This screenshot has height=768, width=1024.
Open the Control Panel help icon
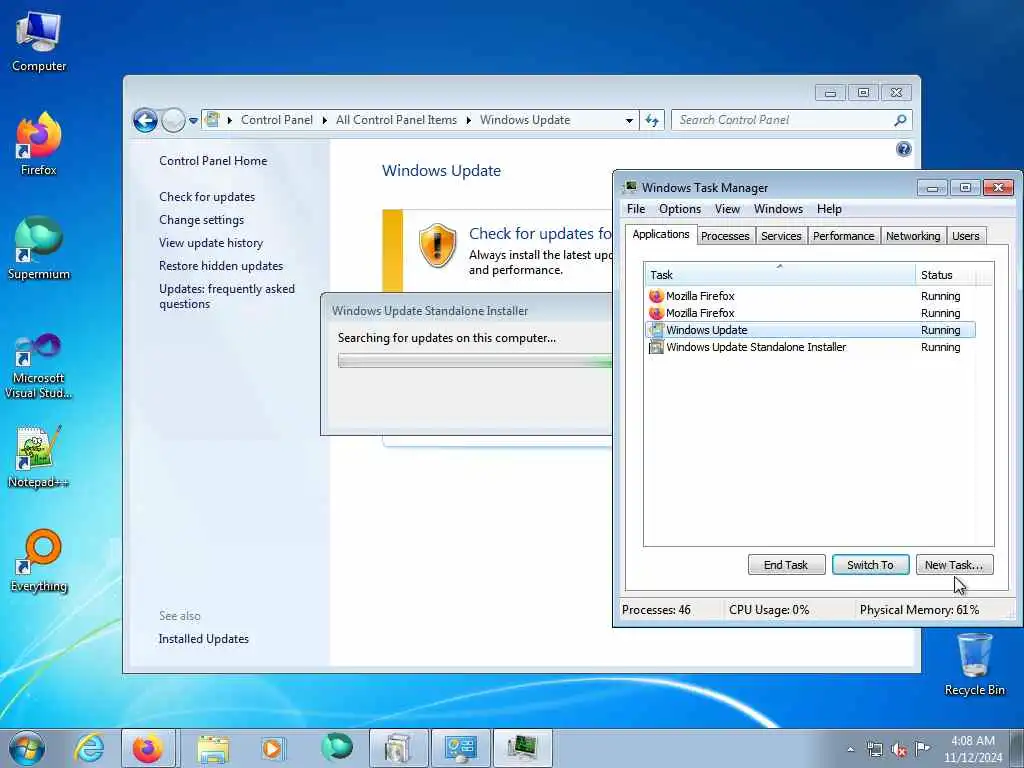coord(903,149)
